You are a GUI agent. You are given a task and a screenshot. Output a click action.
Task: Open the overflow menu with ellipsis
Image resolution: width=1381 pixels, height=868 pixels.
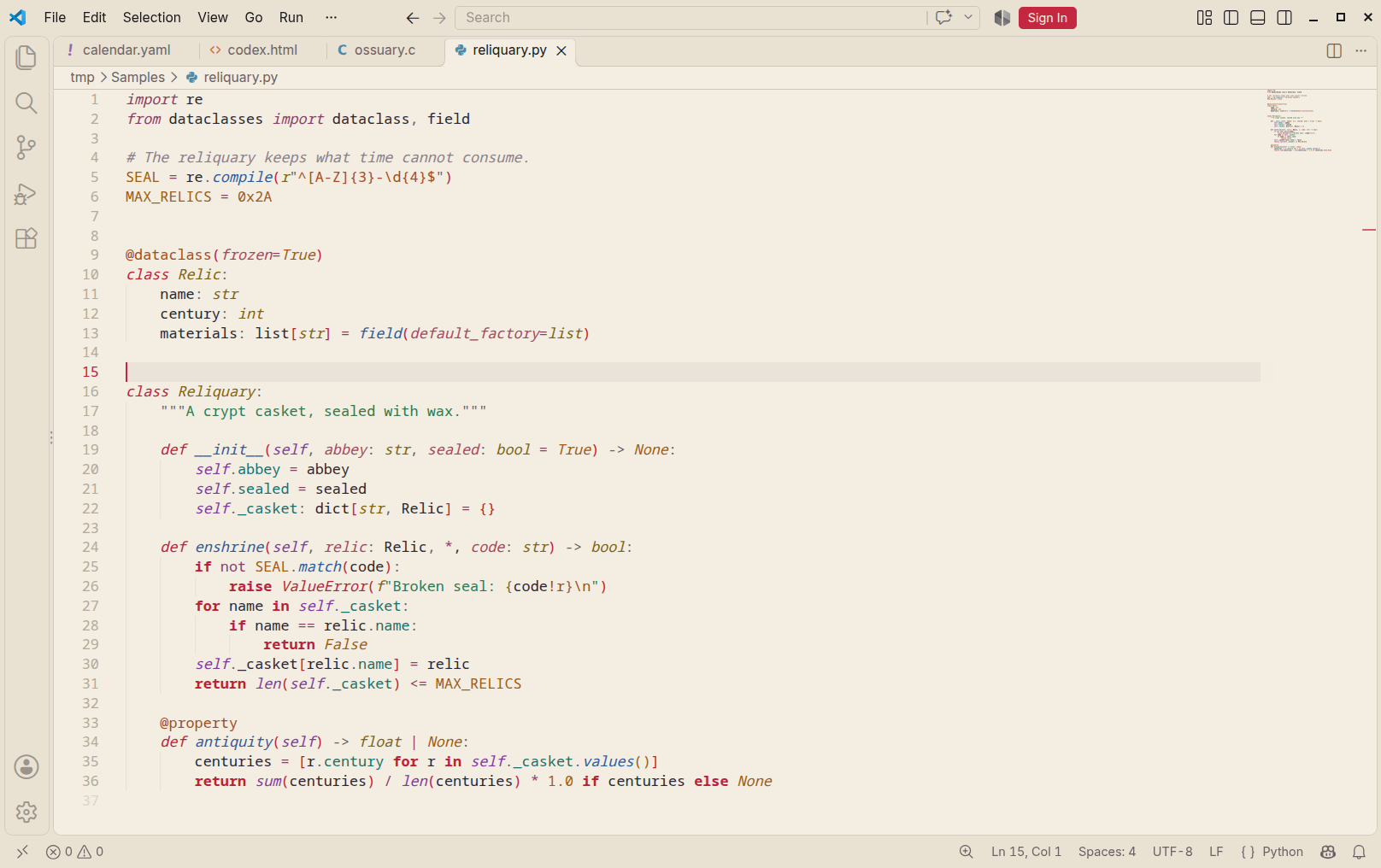pos(332,18)
